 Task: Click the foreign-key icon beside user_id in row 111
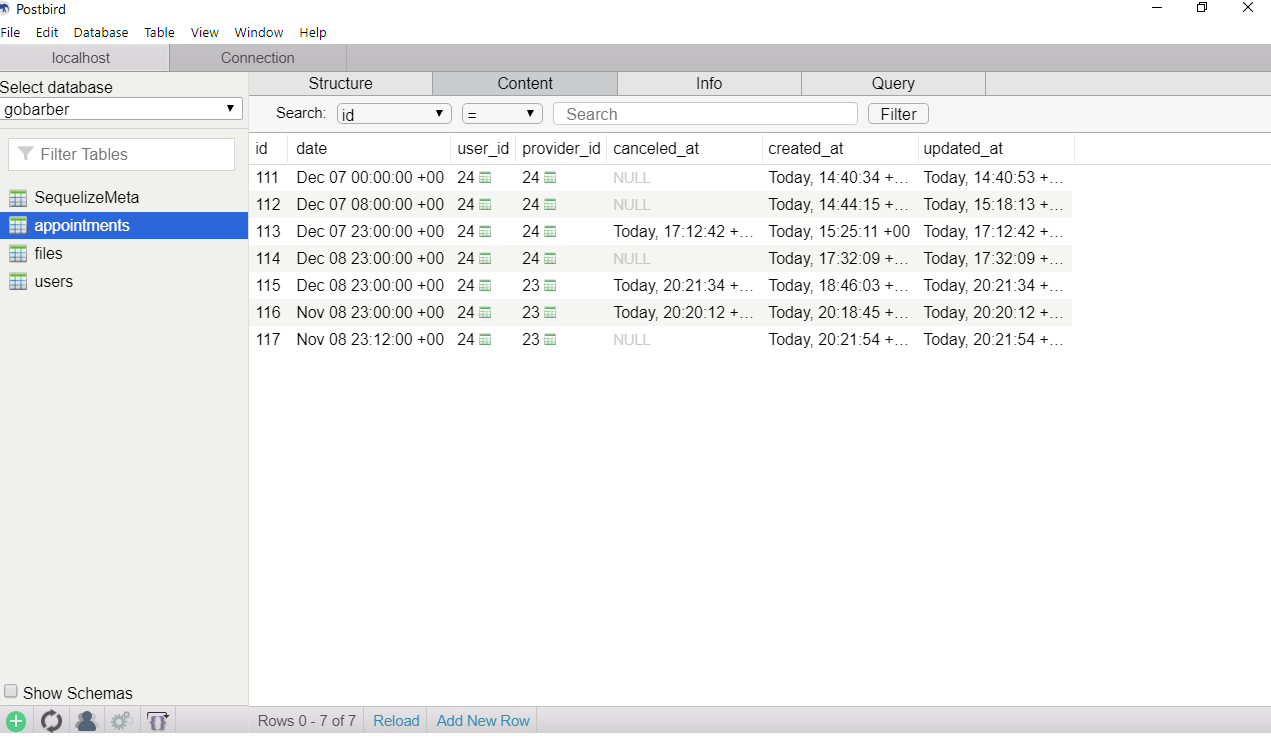[x=487, y=177]
